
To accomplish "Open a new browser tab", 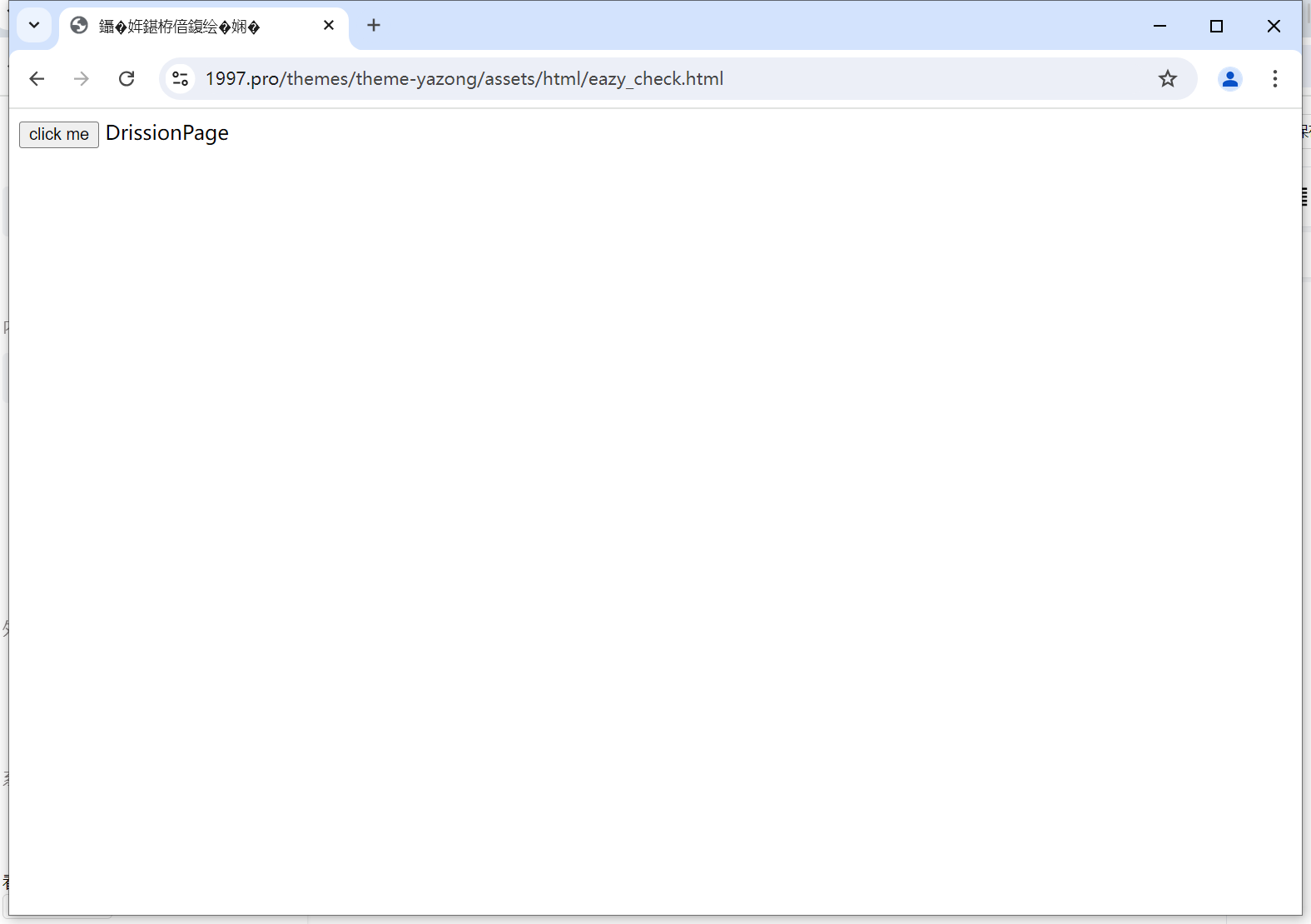I will [374, 26].
